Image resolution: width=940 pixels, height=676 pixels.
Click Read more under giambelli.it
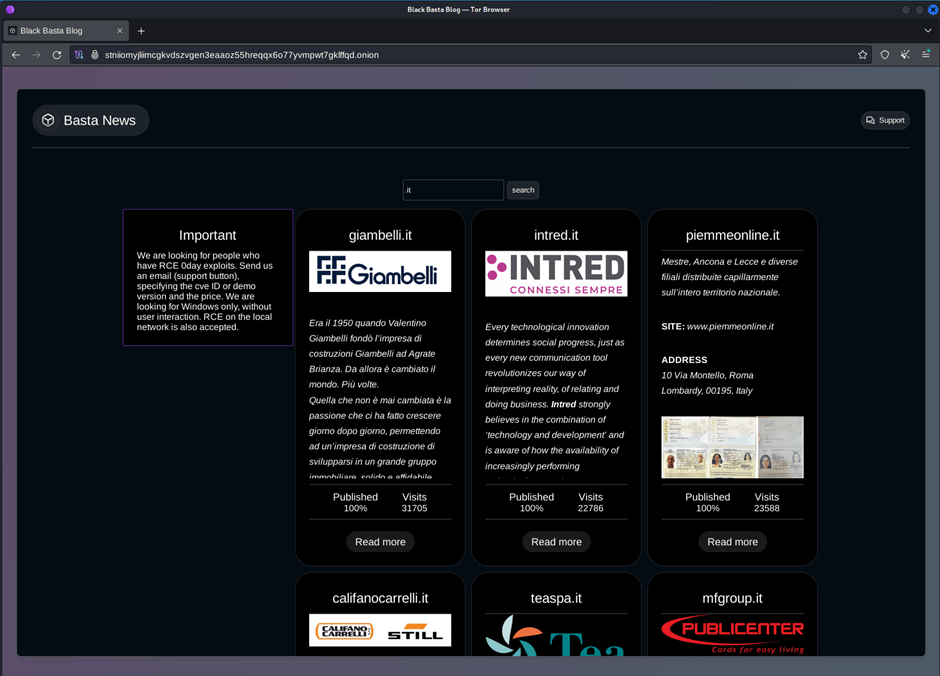[x=380, y=542]
